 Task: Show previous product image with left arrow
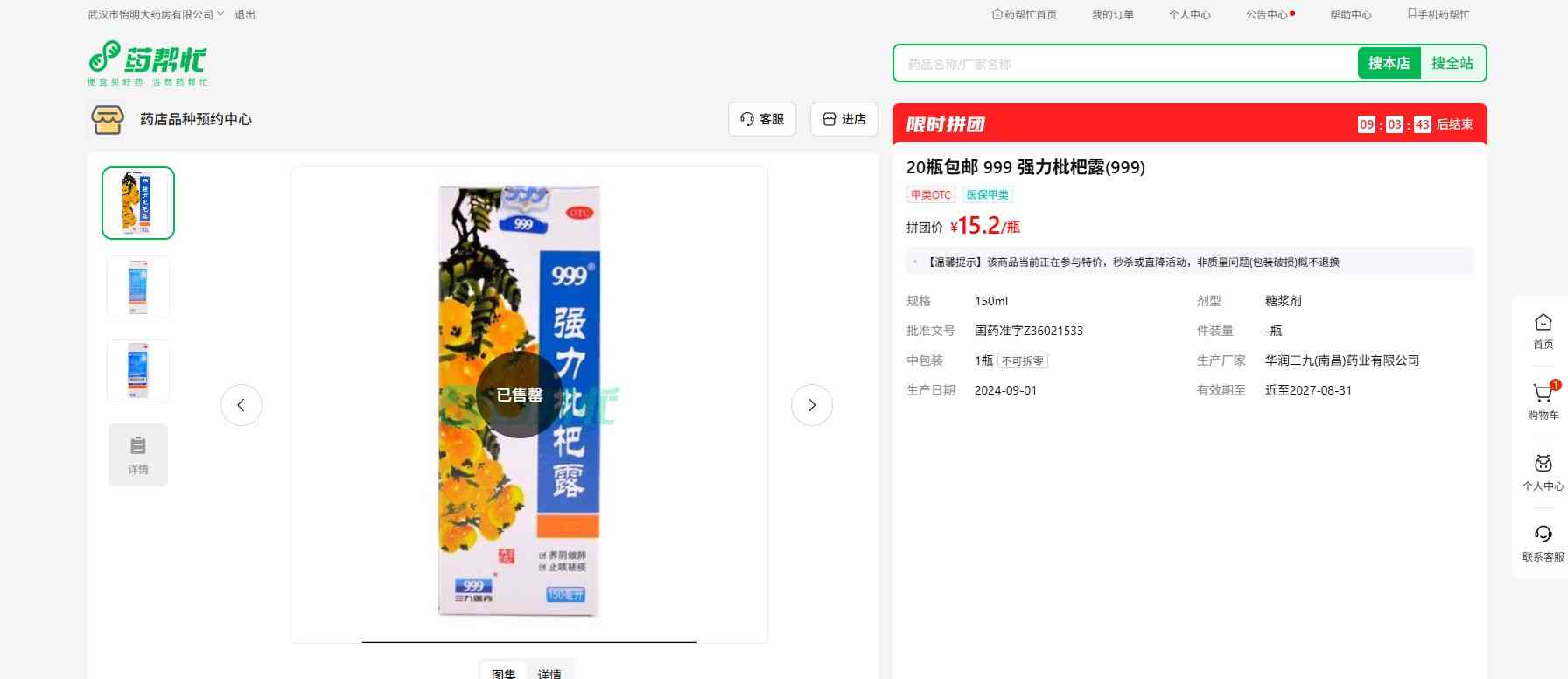pos(241,405)
